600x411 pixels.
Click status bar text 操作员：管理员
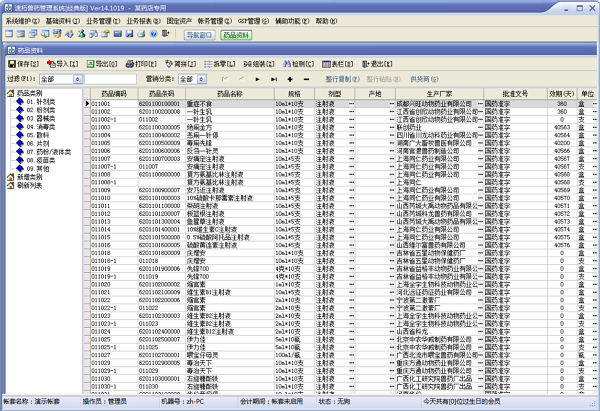pos(104,401)
